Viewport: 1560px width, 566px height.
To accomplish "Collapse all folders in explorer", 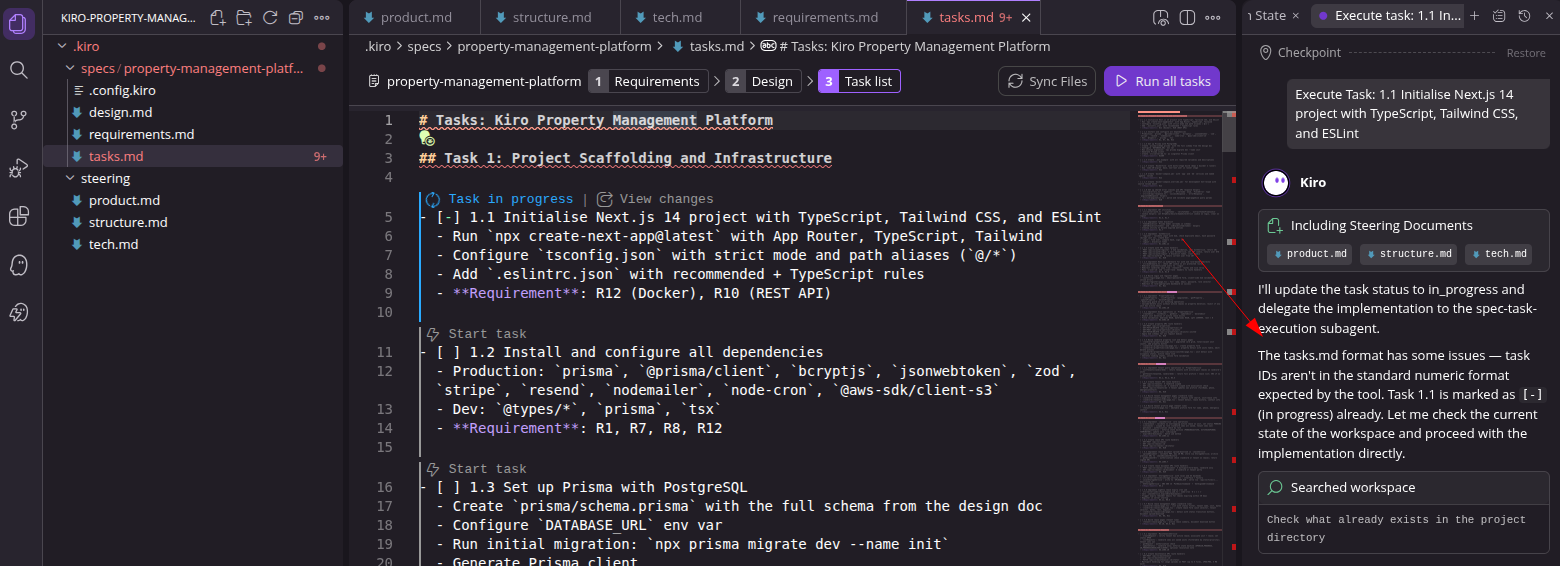I will (295, 18).
